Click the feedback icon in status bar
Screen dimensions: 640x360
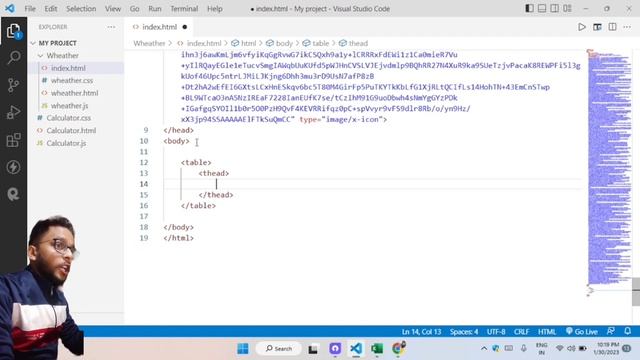[x=611, y=331]
